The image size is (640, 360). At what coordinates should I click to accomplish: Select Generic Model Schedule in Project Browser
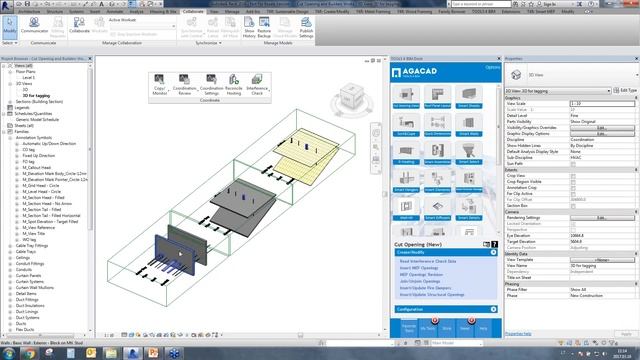pos(37,120)
